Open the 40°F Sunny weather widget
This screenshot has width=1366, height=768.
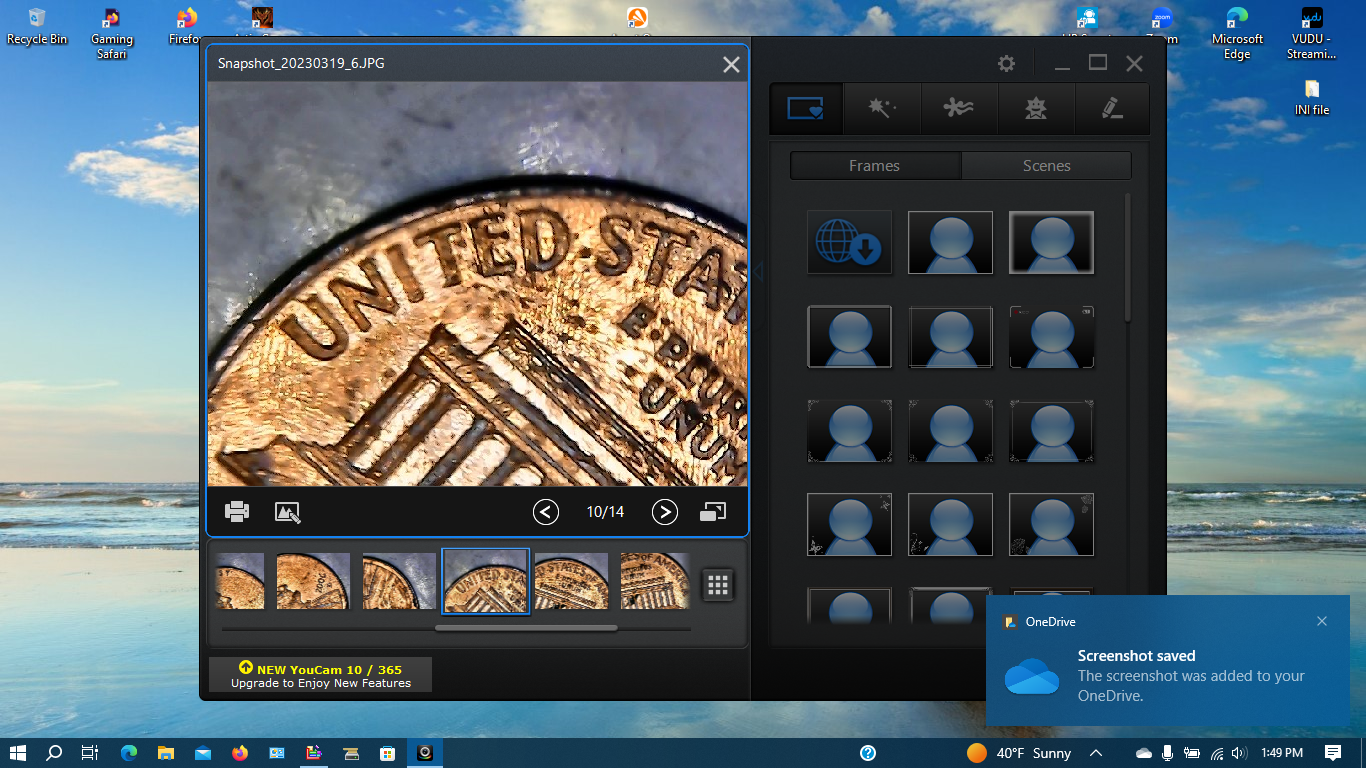1019,753
